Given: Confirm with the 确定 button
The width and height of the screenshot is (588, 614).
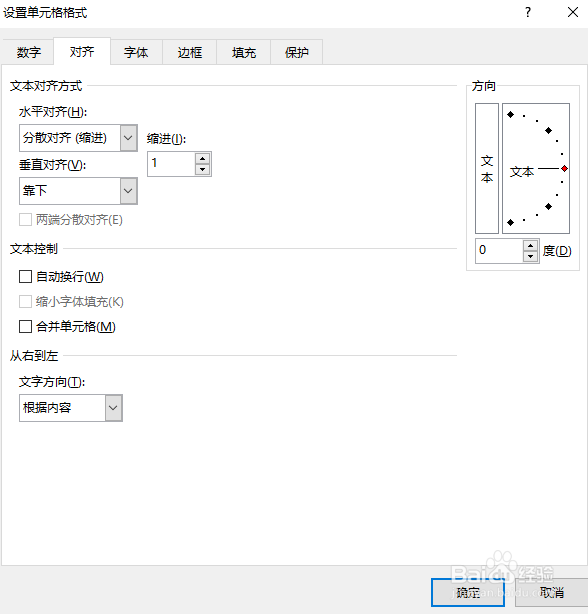Looking at the screenshot, I should [468, 592].
